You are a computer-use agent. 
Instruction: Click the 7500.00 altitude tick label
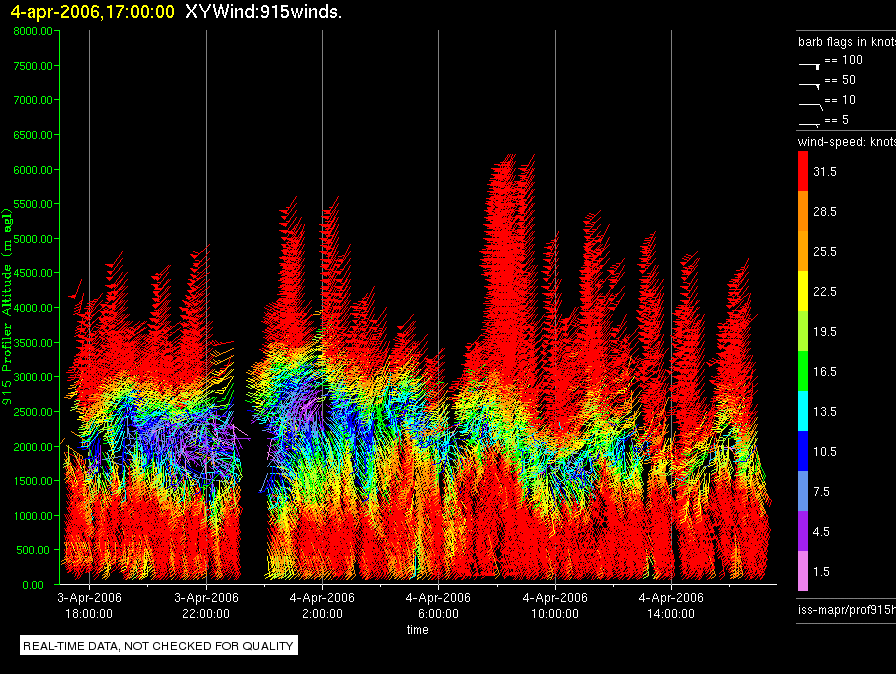pyautogui.click(x=33, y=66)
